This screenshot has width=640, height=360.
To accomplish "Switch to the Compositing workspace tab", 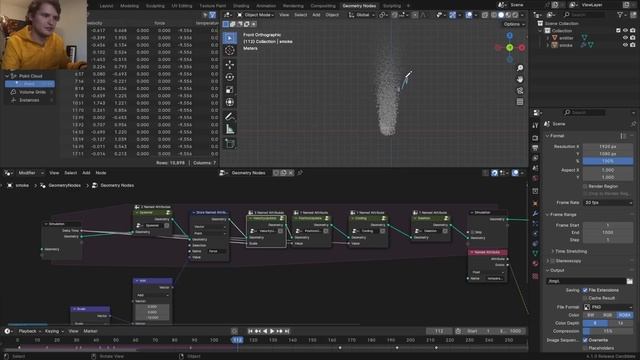I will click(x=323, y=6).
